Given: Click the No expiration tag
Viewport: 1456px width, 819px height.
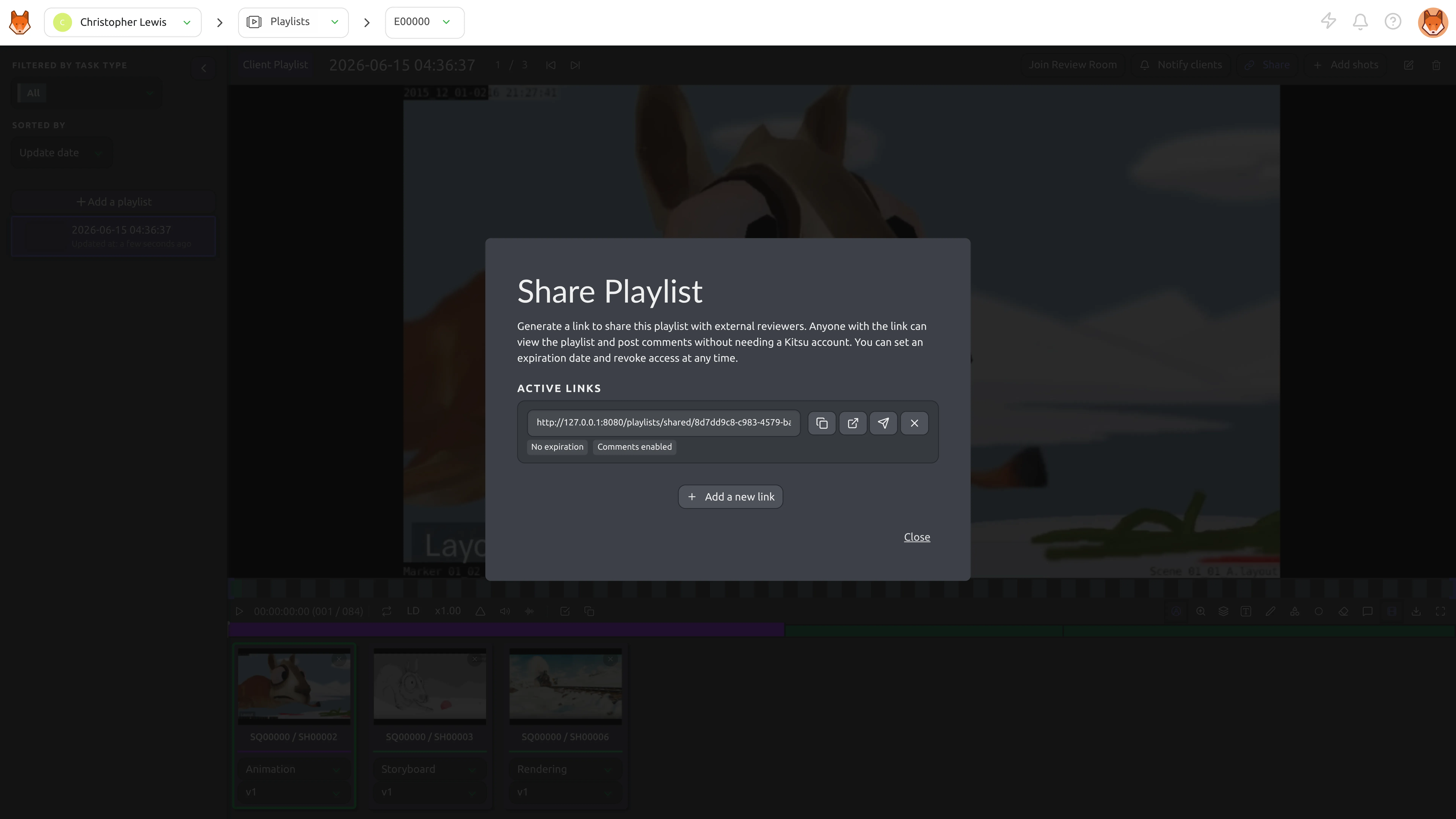Looking at the screenshot, I should pyautogui.click(x=557, y=447).
